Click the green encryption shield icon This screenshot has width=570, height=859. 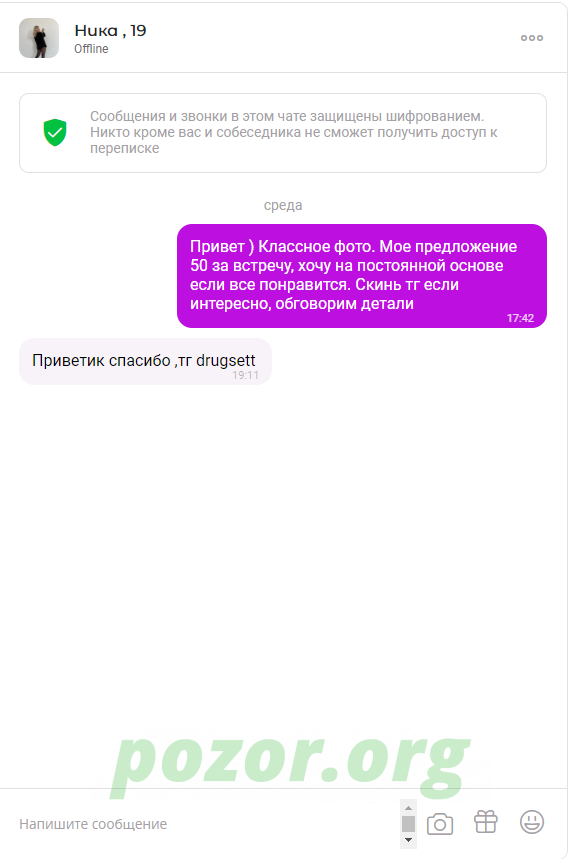click(55, 133)
